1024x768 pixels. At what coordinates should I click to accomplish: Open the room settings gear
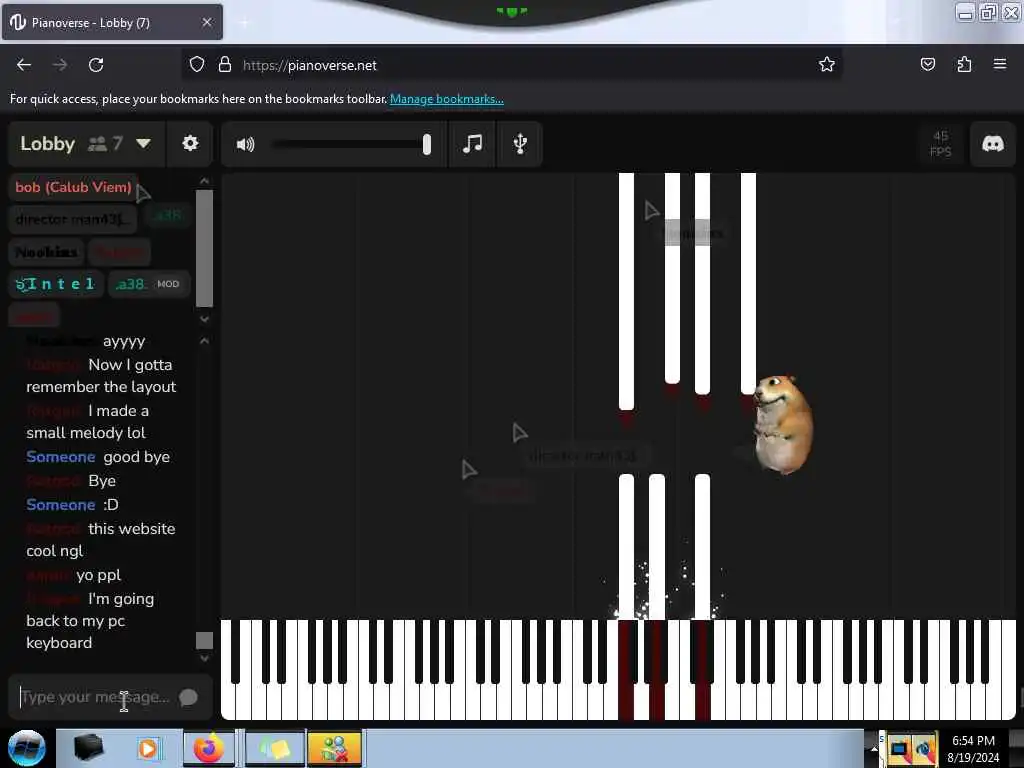pyautogui.click(x=190, y=143)
